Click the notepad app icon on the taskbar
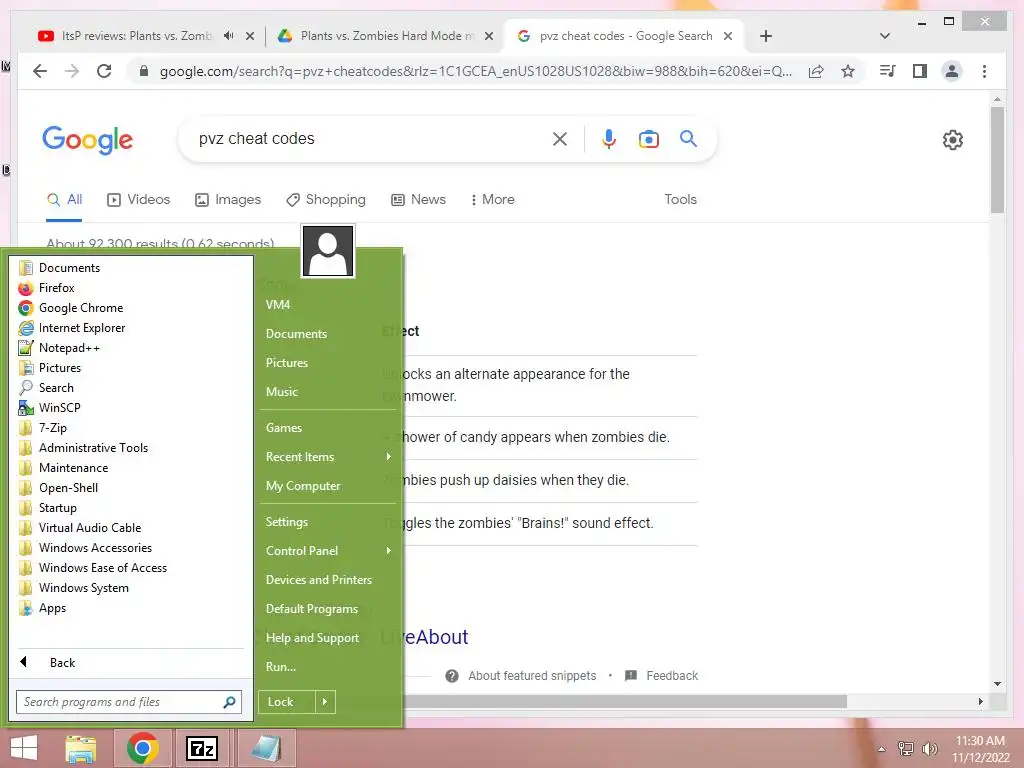Viewport: 1024px width, 768px height. 266,748
